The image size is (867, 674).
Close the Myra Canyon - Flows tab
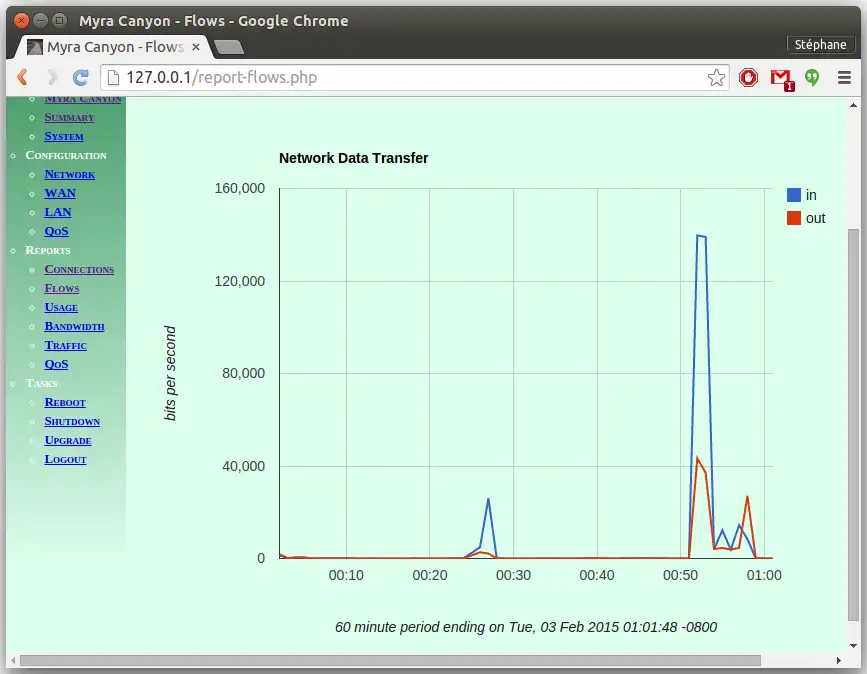coord(196,47)
